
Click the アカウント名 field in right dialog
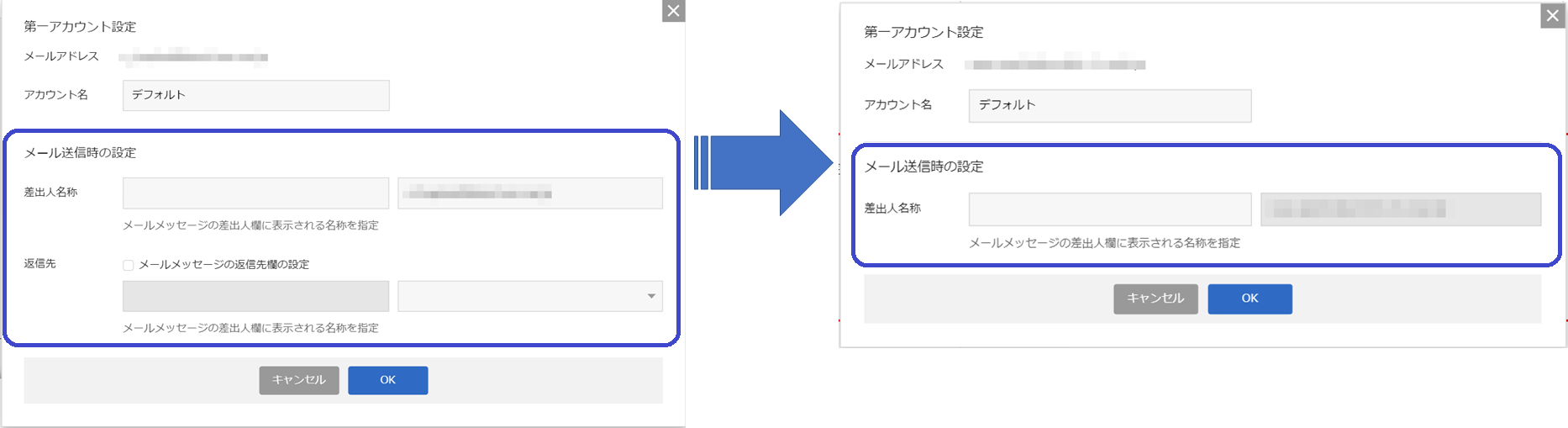1109,105
